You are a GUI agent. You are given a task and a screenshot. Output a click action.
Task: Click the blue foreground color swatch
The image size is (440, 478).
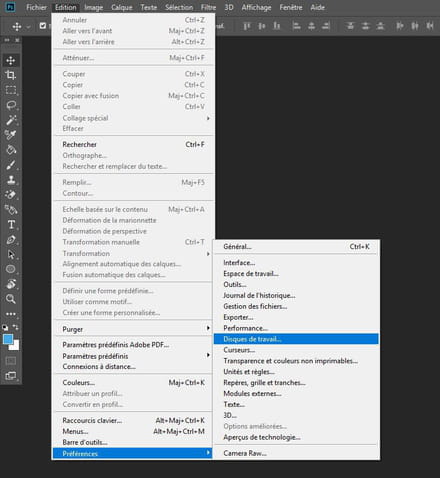(8, 339)
